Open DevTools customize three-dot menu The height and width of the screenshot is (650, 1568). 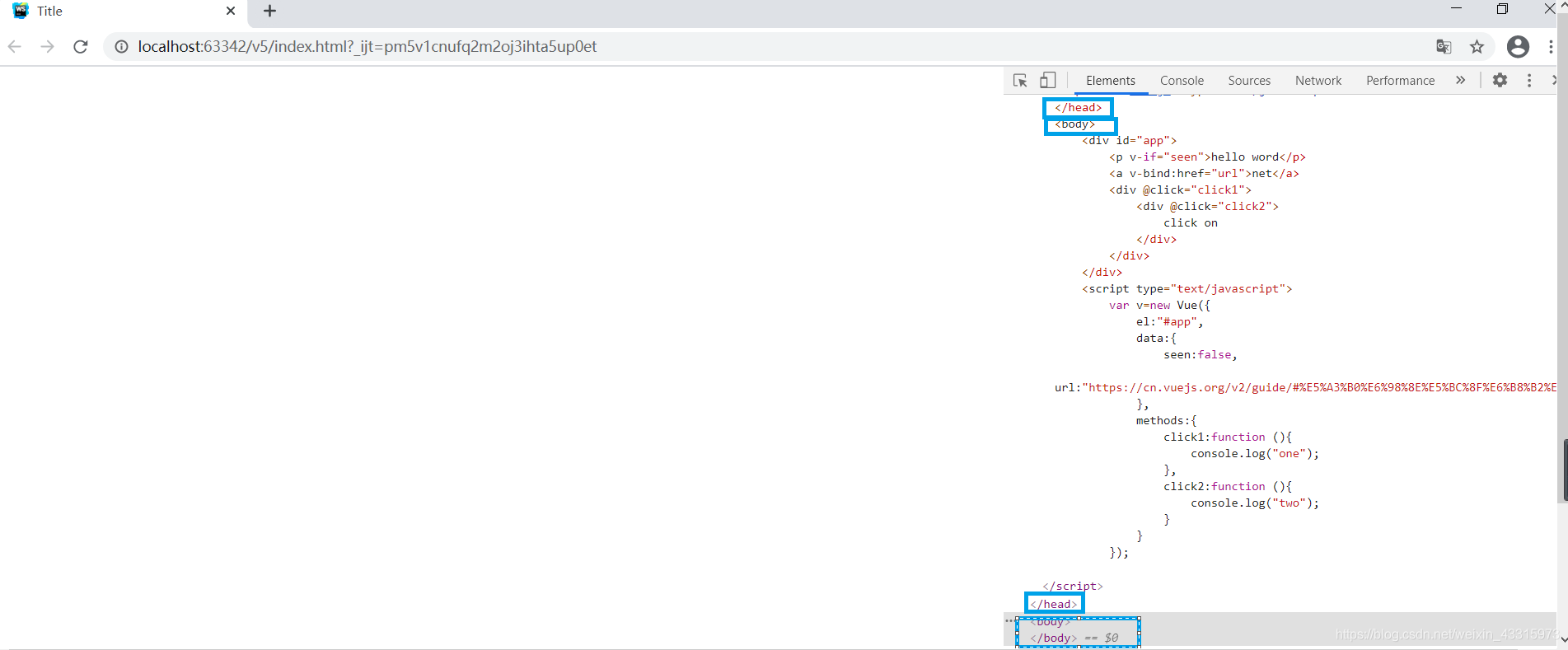pos(1529,80)
